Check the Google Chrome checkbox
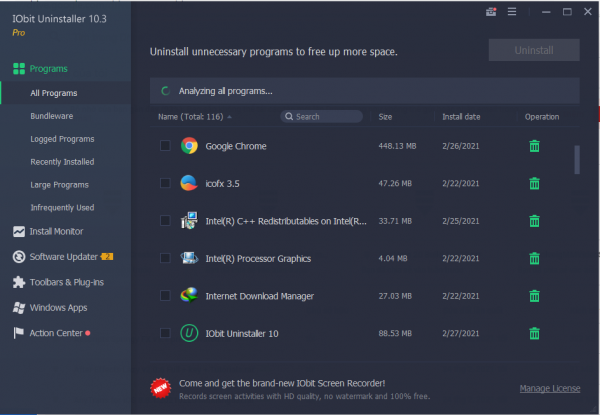600x415 pixels. (165, 146)
